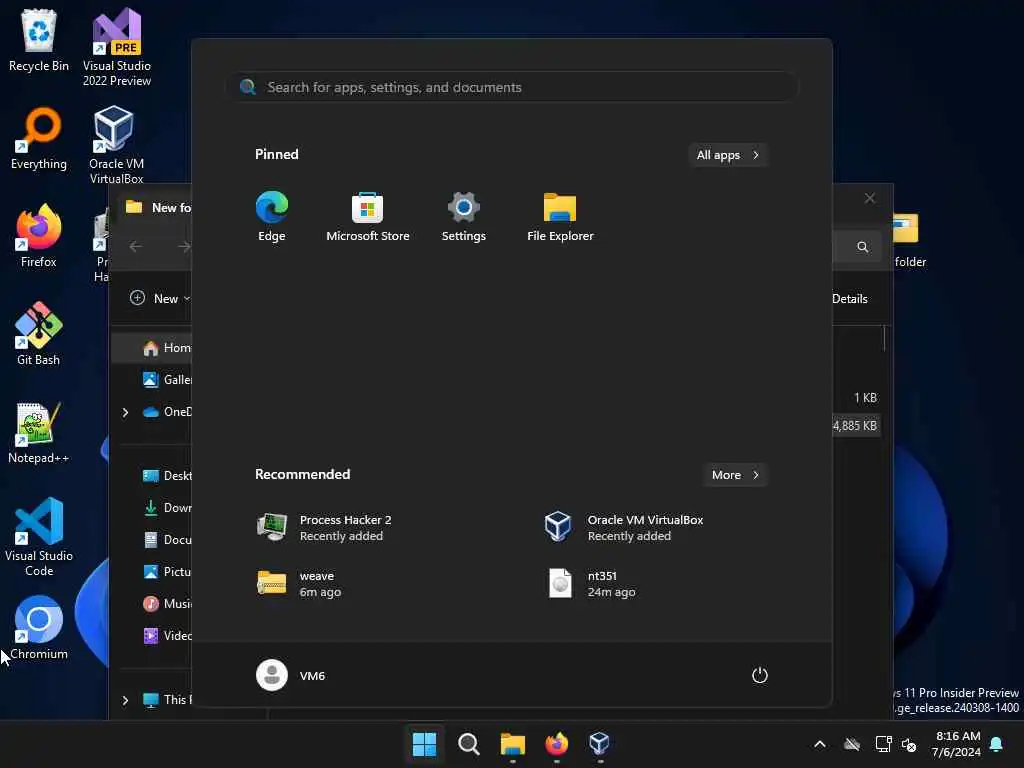This screenshot has width=1024, height=768.
Task: Open Settings from Start menu pinned
Action: click(x=464, y=216)
